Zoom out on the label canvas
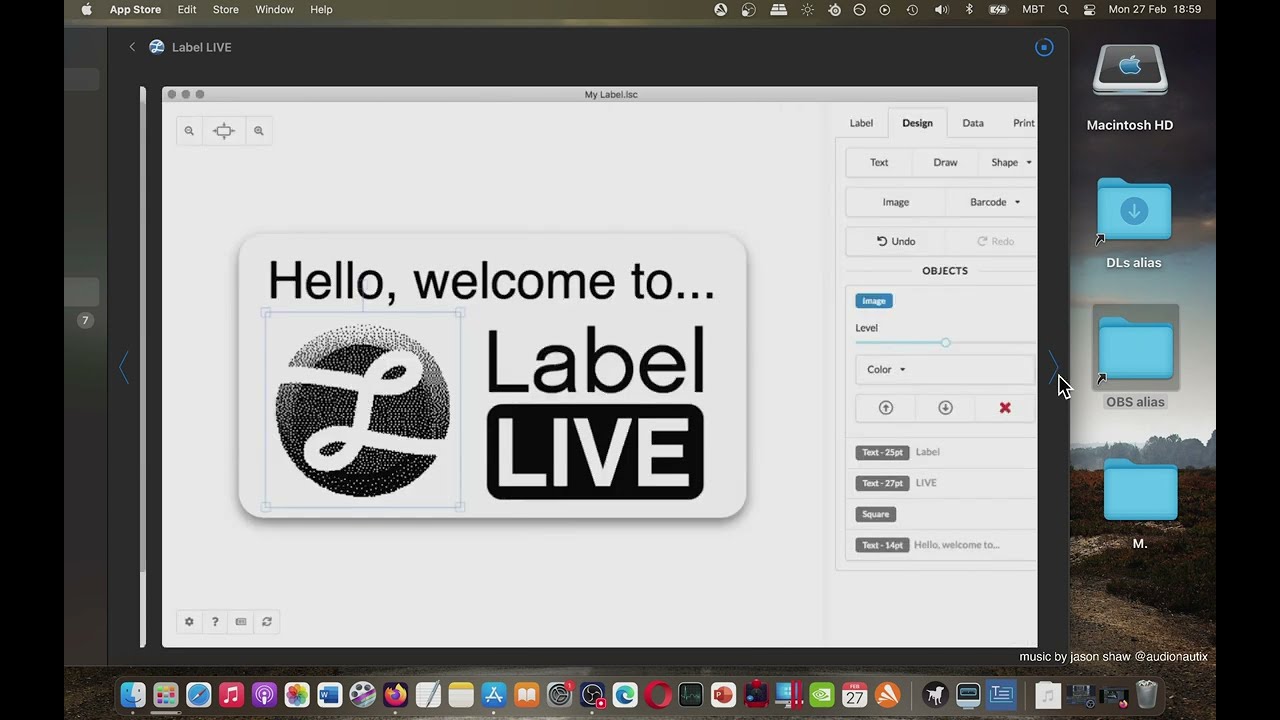 [189, 131]
